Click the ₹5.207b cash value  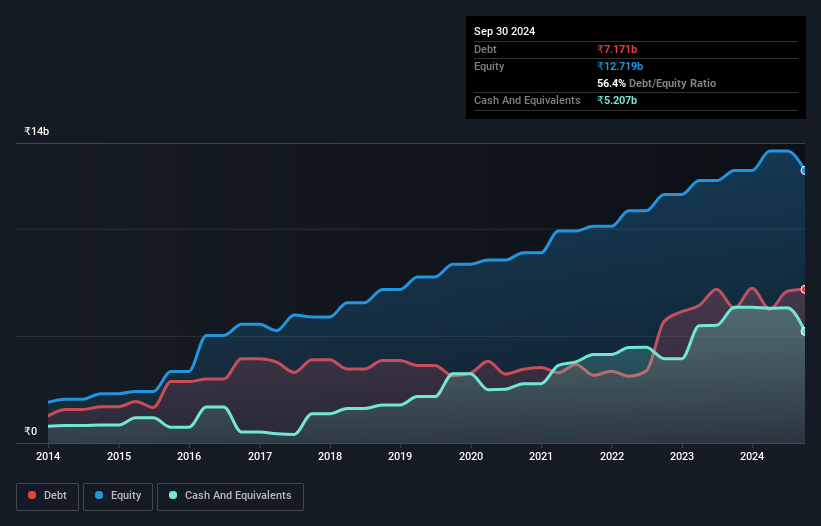(x=617, y=100)
